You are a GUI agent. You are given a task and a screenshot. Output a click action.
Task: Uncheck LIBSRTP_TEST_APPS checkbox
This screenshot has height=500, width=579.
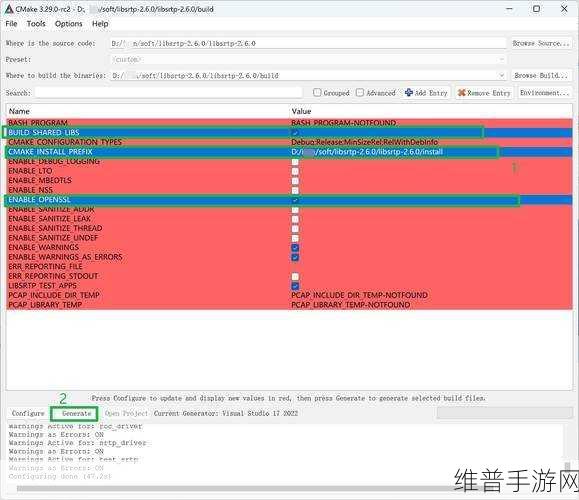pyautogui.click(x=295, y=286)
